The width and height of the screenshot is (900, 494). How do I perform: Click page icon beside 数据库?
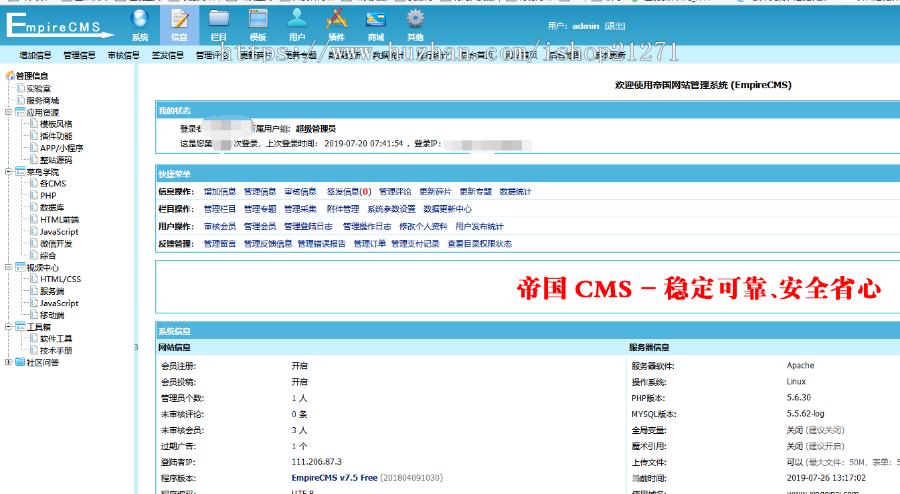pos(34,207)
